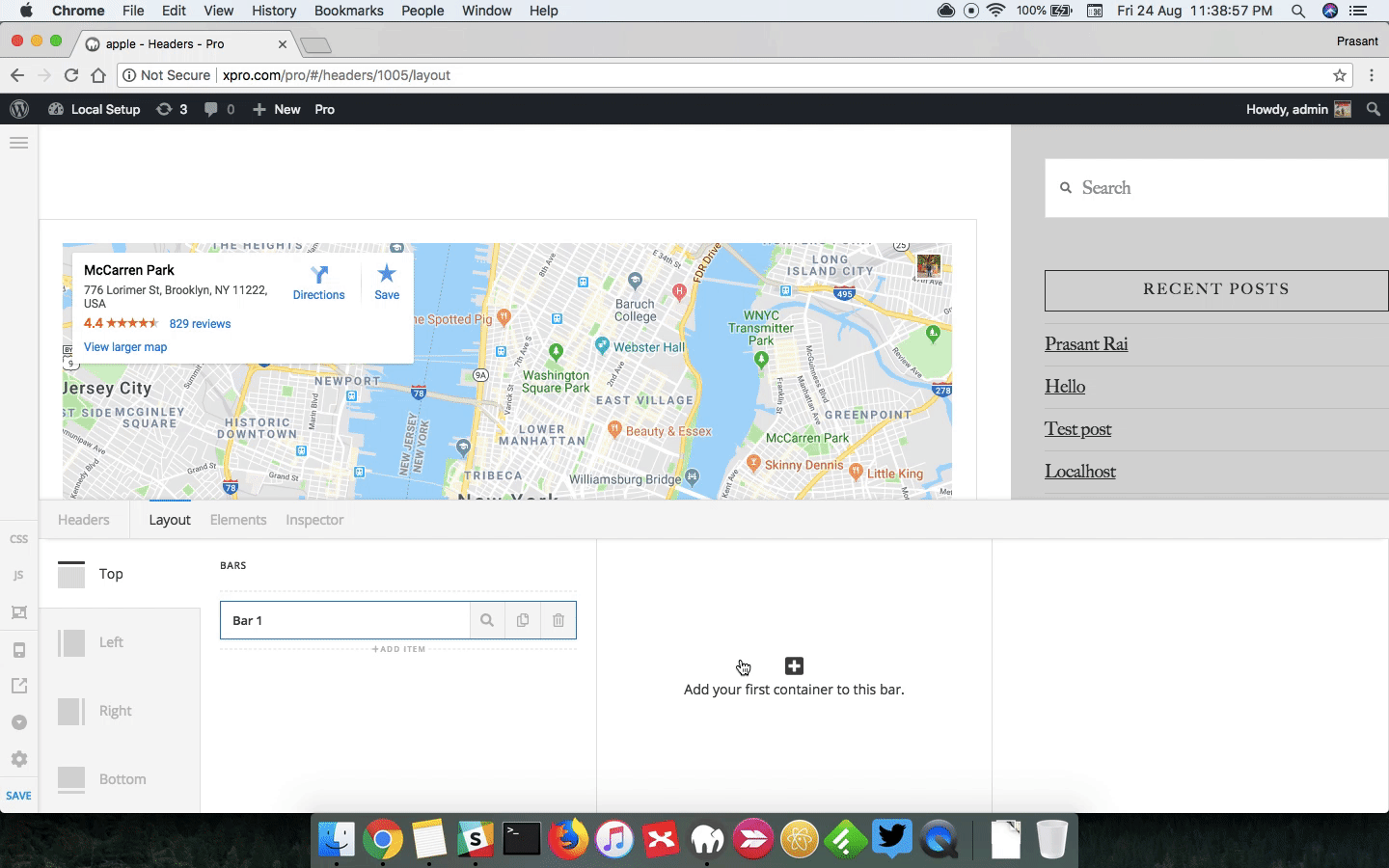This screenshot has height=868, width=1389.
Task: Click the WordPress logo in admin bar
Action: [19, 109]
